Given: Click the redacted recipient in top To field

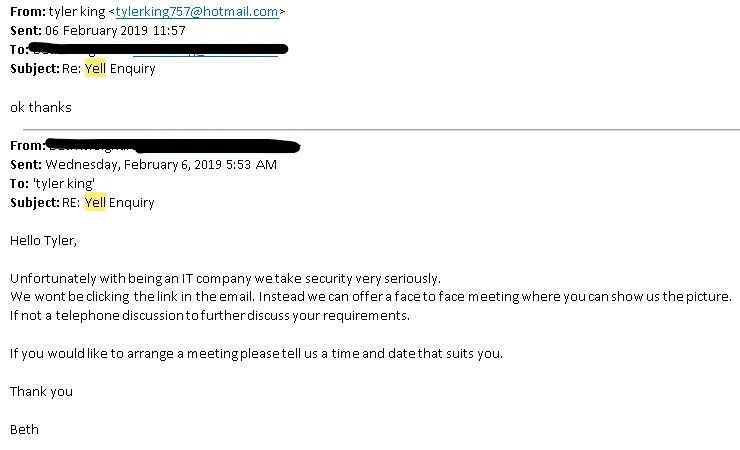Looking at the screenshot, I should point(160,48).
